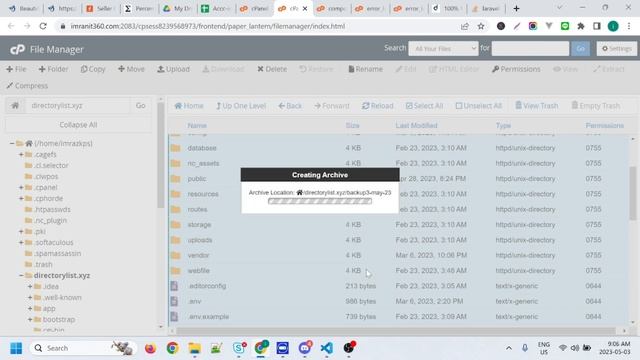Click the file list horizontal scrollbar
The height and width of the screenshot is (360, 640).
(x=395, y=330)
